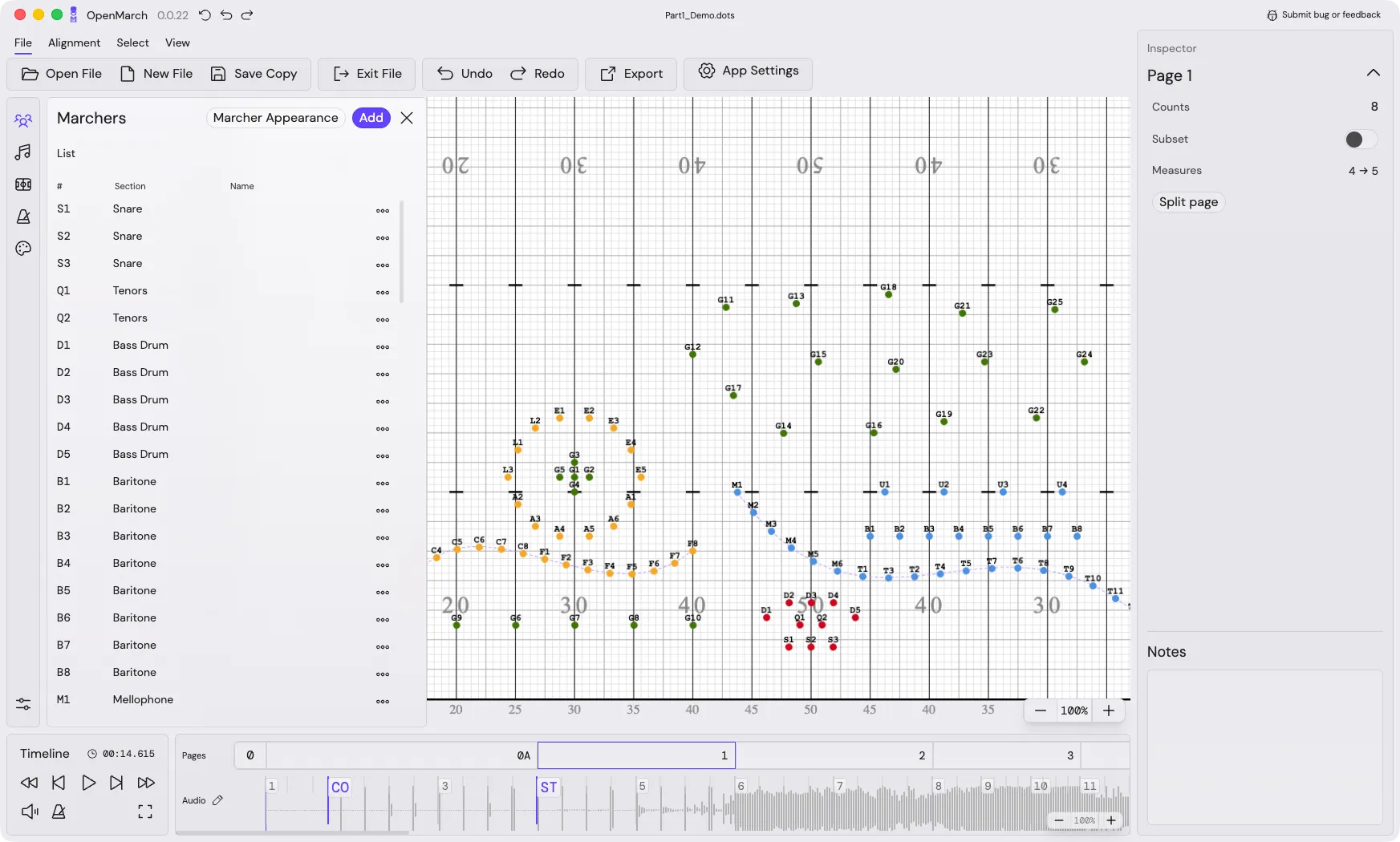Click the Export button
Image resolution: width=1400 pixels, height=842 pixels.
(x=631, y=74)
